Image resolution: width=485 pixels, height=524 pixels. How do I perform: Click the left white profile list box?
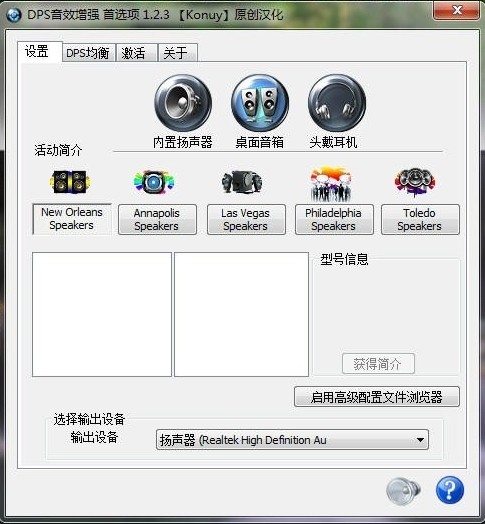[102, 314]
